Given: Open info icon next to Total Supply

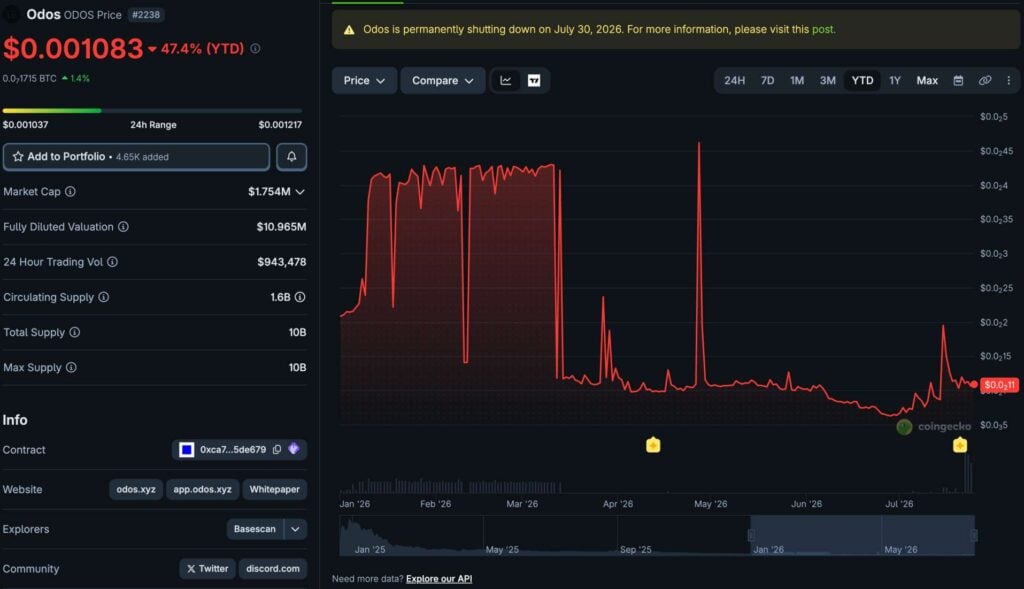Looking at the screenshot, I should tap(74, 332).
